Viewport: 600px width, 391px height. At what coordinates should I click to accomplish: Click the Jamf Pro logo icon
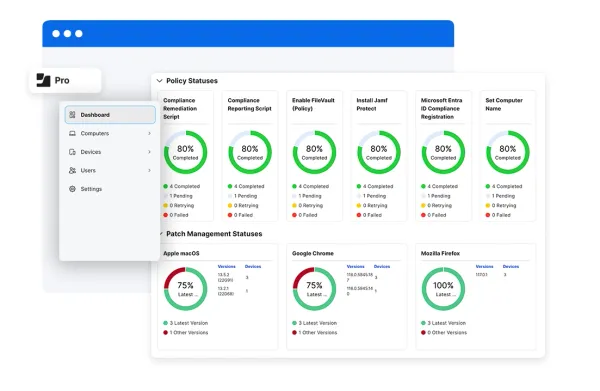[x=43, y=80]
